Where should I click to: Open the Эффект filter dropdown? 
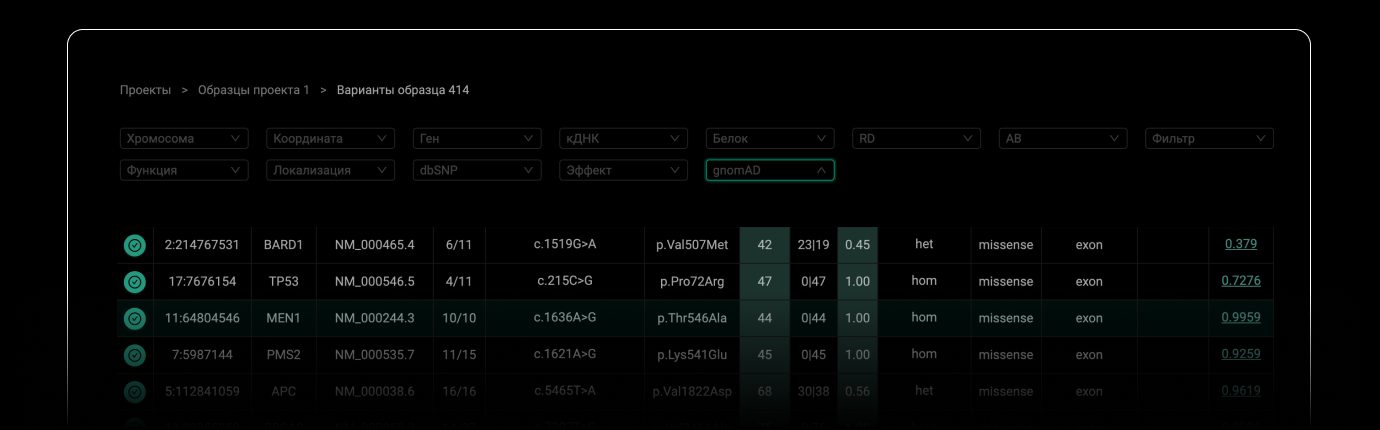(x=623, y=170)
